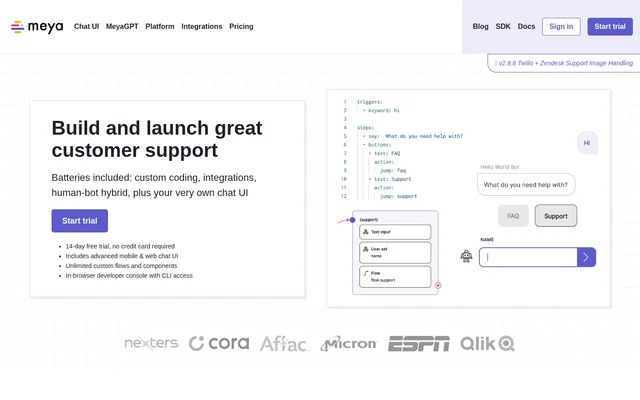Click the User set name node
Image resolution: width=640 pixels, height=400 pixels.
(395, 253)
